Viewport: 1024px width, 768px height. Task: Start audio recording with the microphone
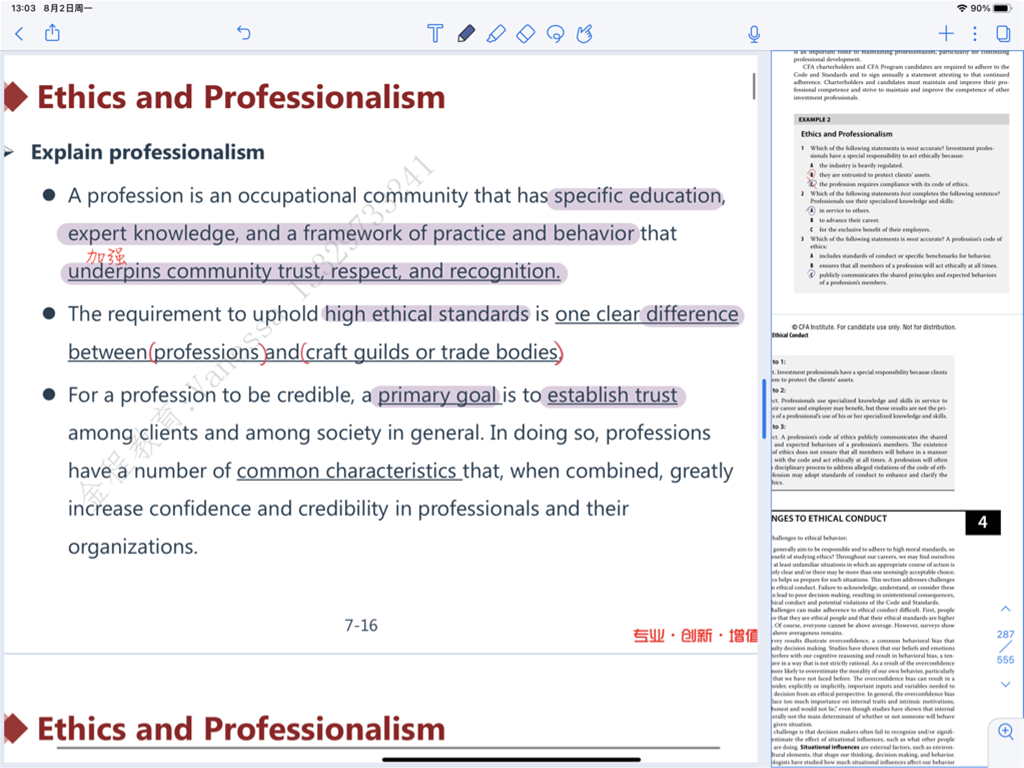coord(755,34)
